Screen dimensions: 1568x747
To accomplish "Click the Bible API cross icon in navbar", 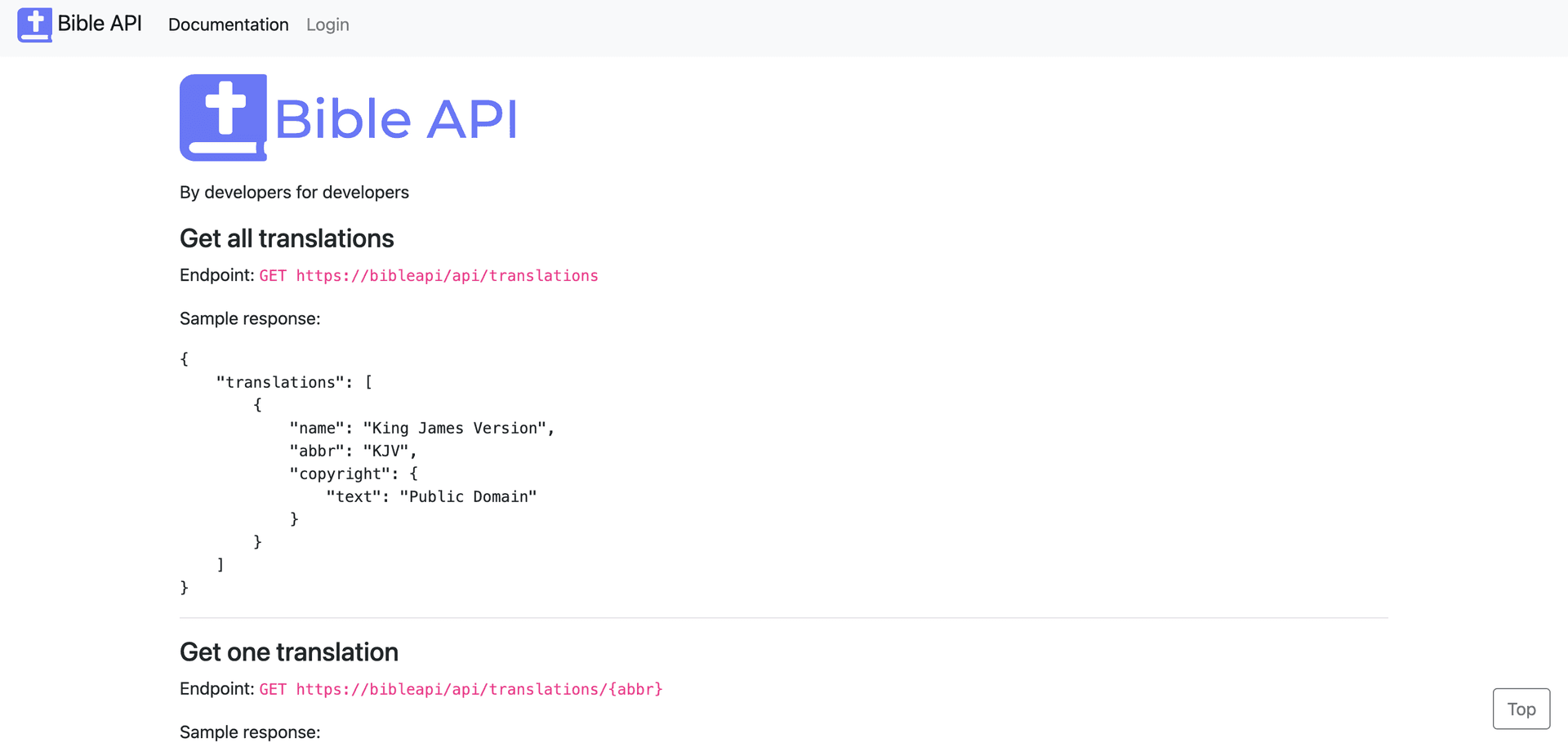I will click(x=34, y=24).
